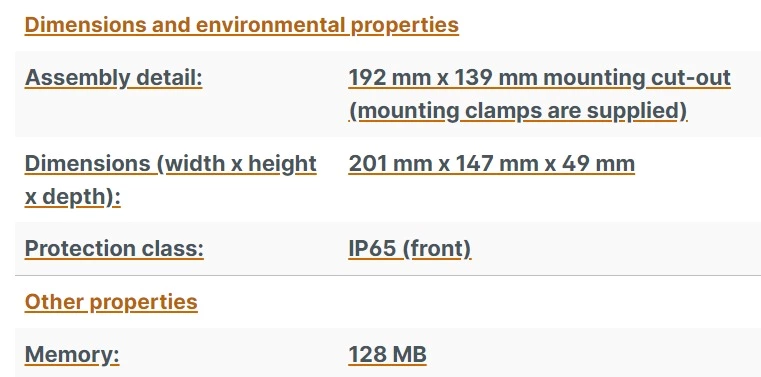Select the 128 MB memory value
The height and width of the screenshot is (377, 761).
(387, 355)
